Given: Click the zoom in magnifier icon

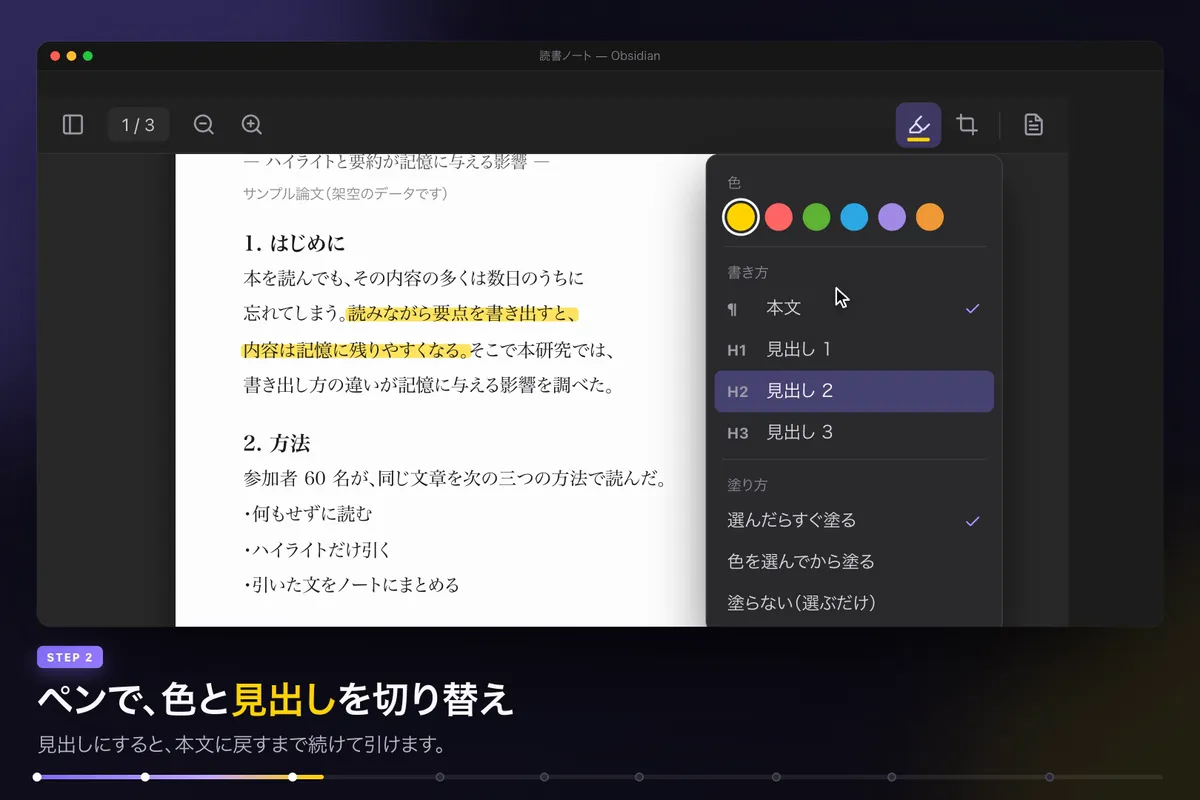Looking at the screenshot, I should 252,125.
